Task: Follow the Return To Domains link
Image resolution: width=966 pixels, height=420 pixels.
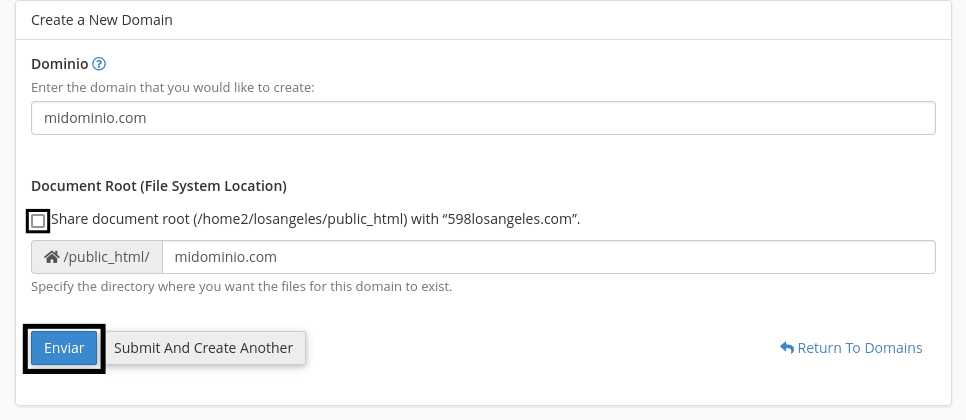Action: point(860,348)
